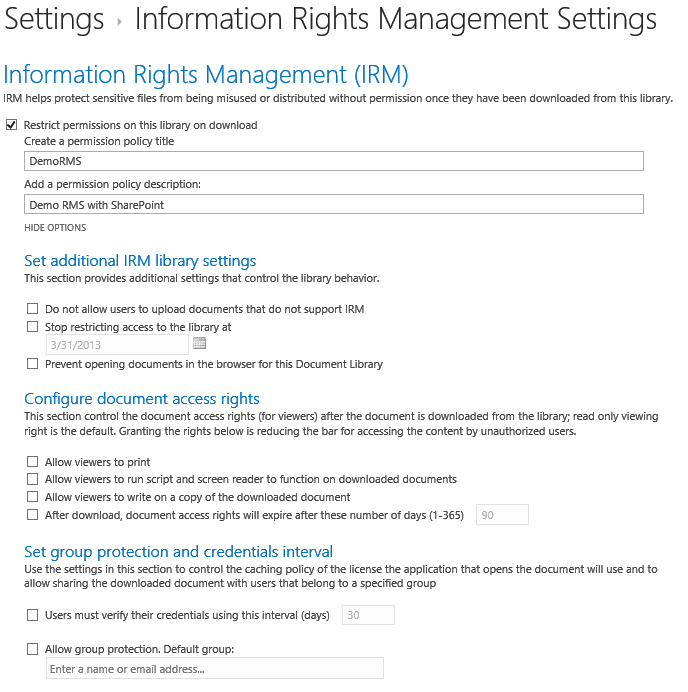Enable document access rights expiration checkbox
Viewport: 688px width, 692px height.
pyautogui.click(x=33, y=515)
